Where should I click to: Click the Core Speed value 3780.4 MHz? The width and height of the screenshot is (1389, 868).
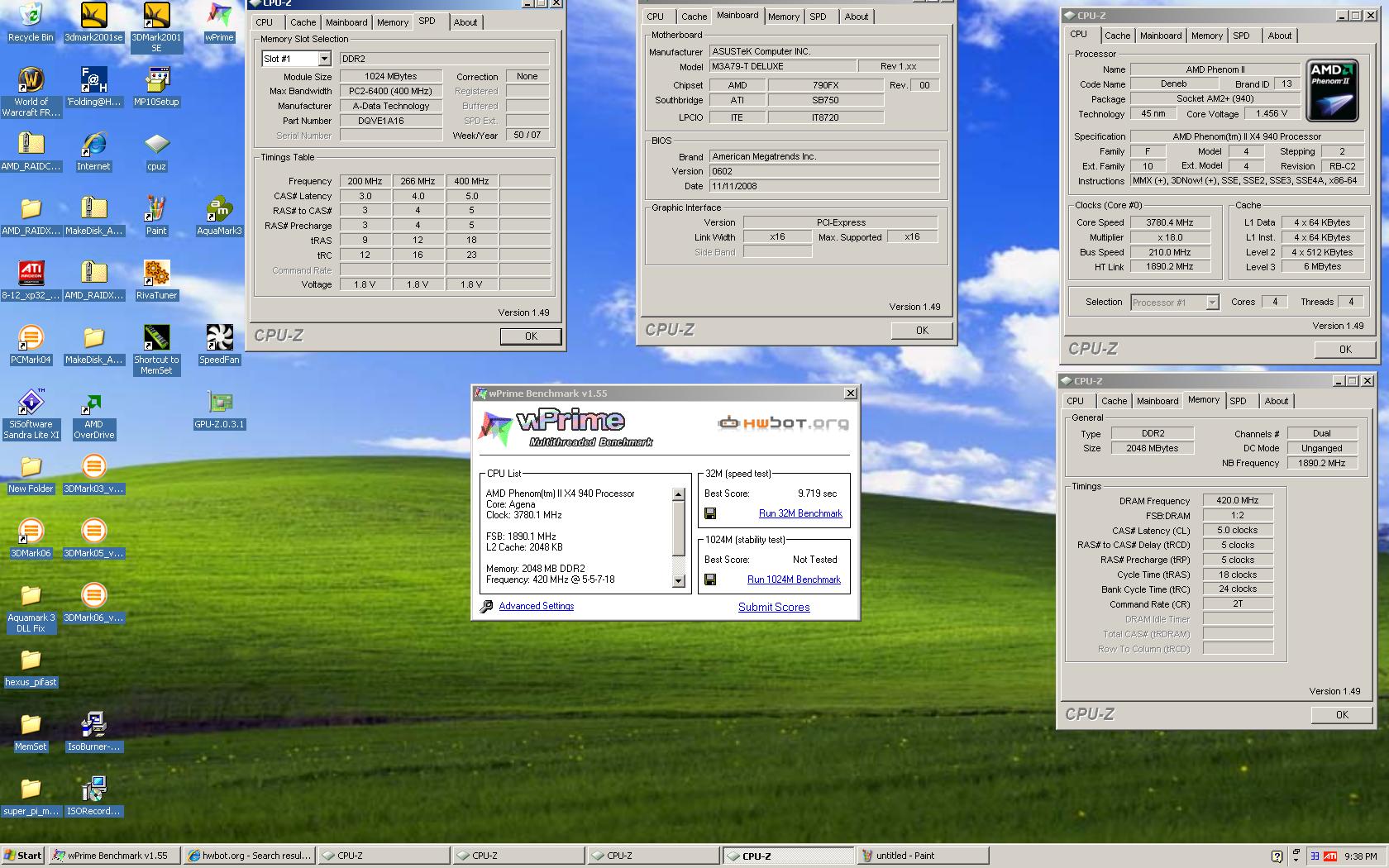pyautogui.click(x=1169, y=222)
